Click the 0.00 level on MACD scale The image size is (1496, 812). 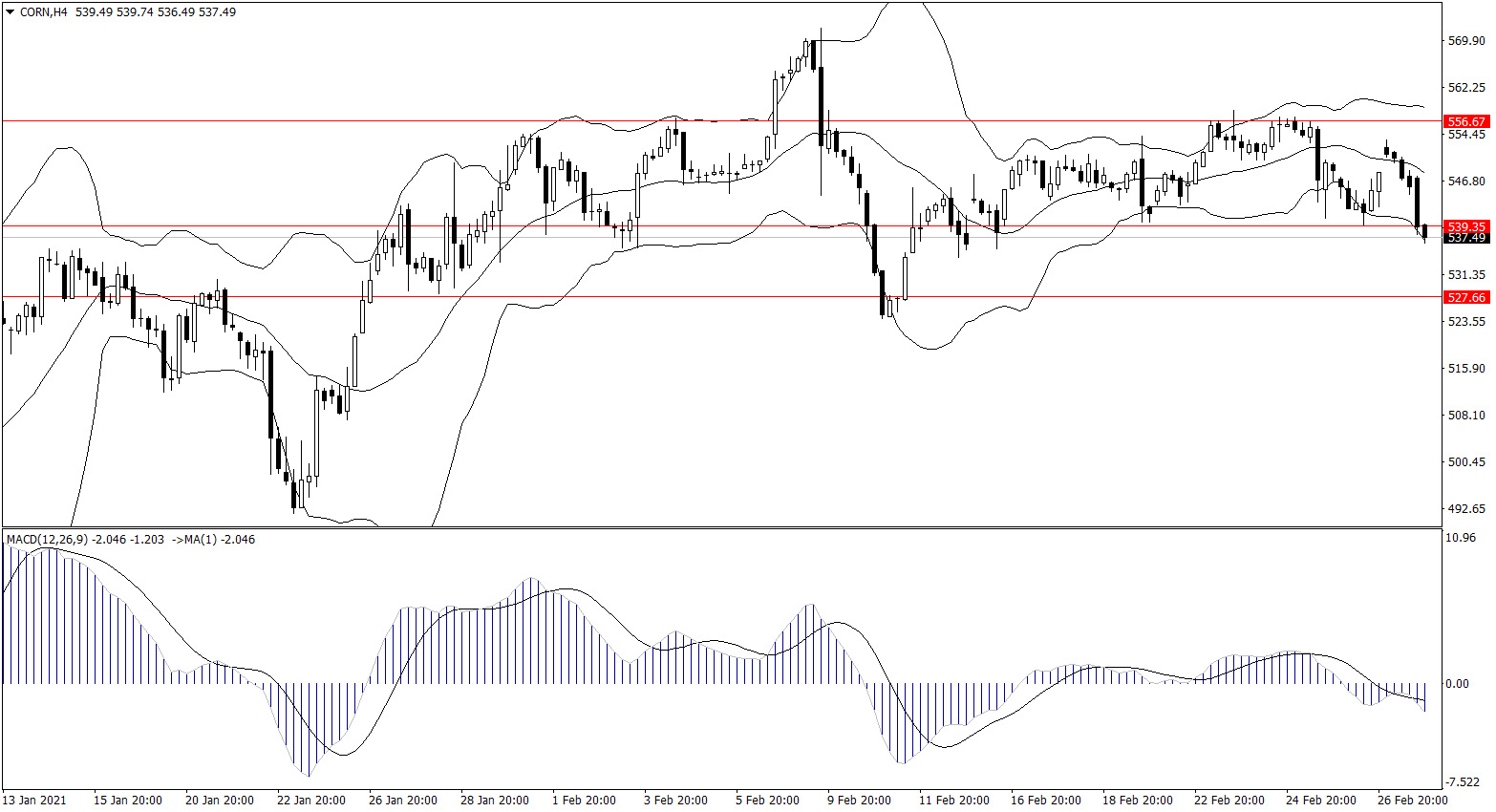(1458, 684)
